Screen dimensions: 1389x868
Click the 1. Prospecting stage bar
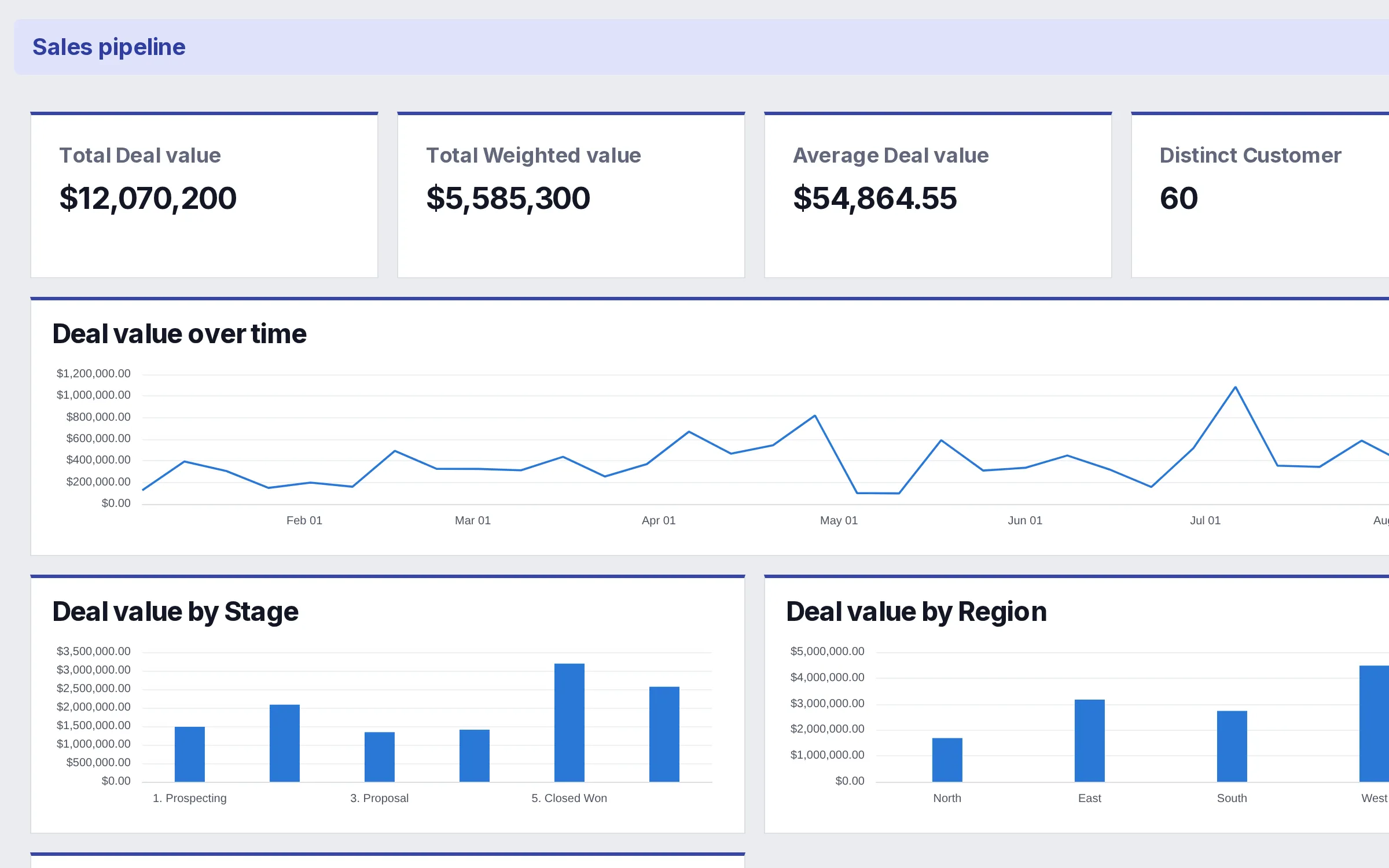(x=190, y=755)
